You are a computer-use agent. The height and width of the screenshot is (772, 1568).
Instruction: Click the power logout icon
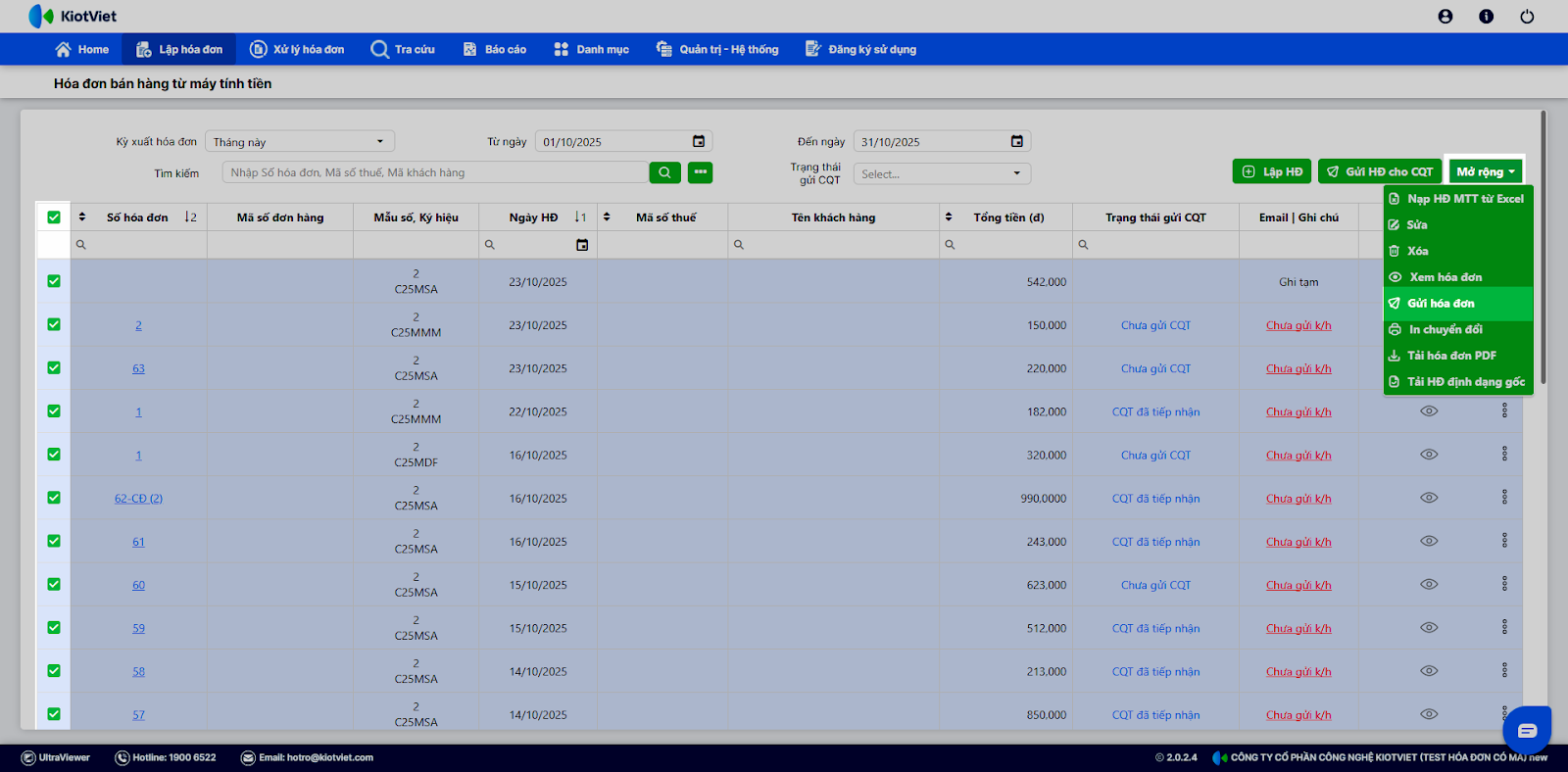click(1527, 17)
